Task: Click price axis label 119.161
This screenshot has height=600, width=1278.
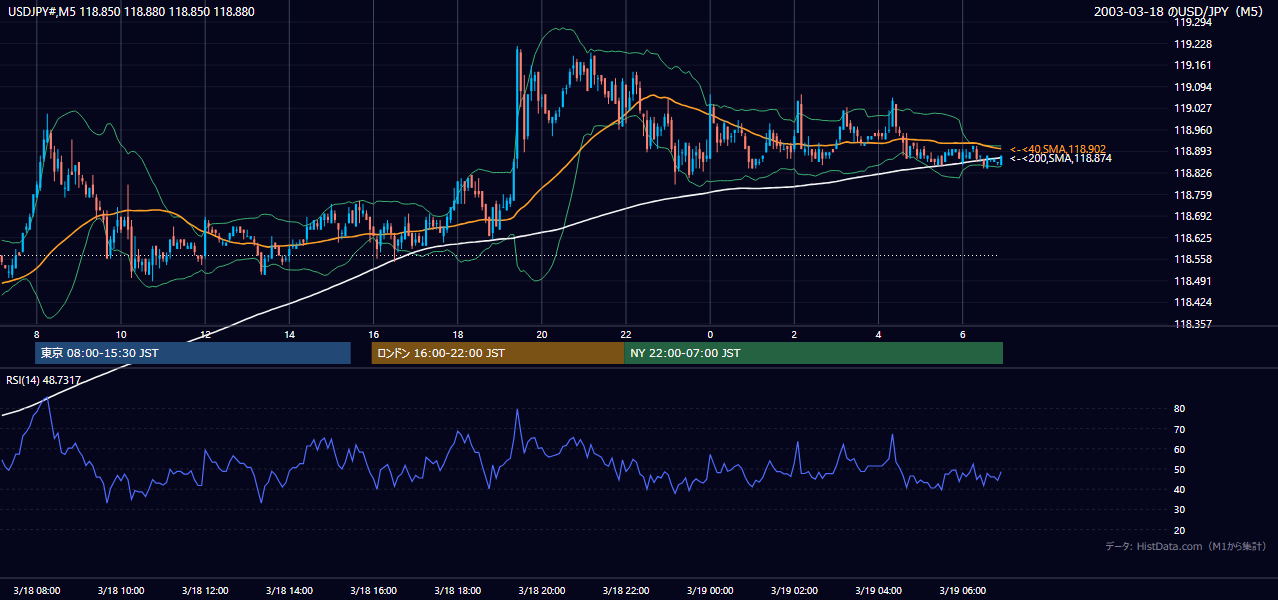Action: (1192, 66)
